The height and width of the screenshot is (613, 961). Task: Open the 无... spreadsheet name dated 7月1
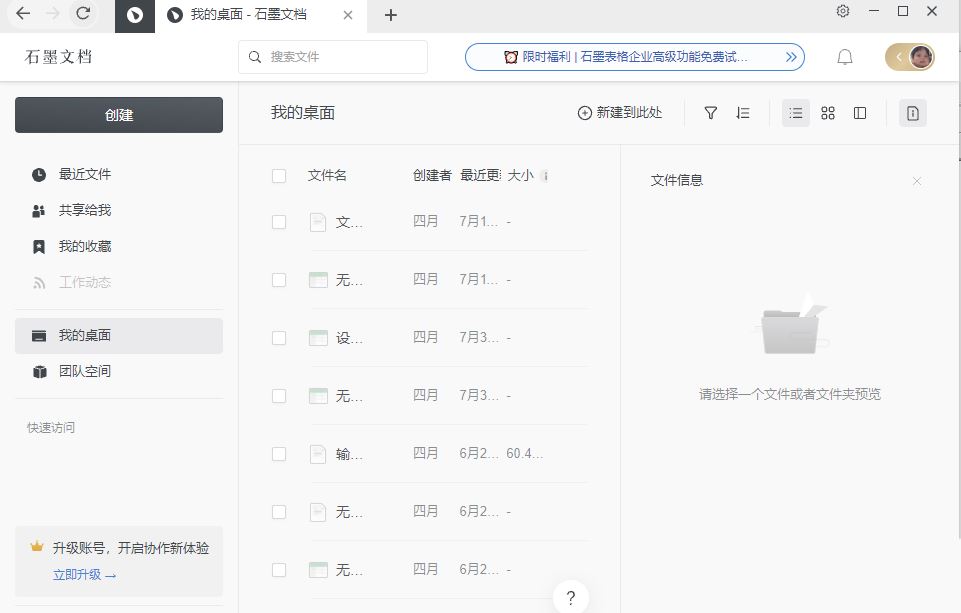pos(349,280)
